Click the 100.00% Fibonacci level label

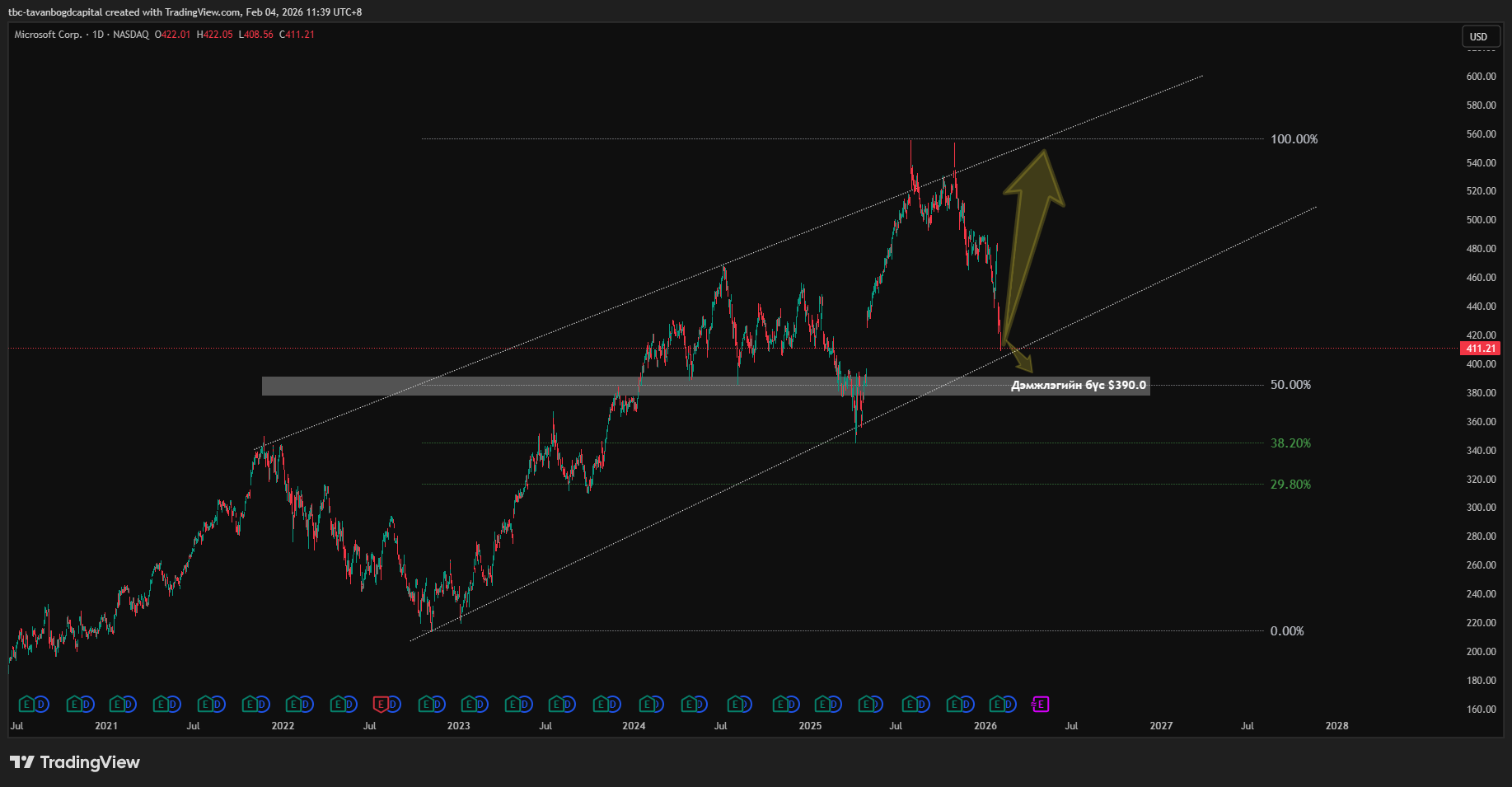click(1294, 139)
